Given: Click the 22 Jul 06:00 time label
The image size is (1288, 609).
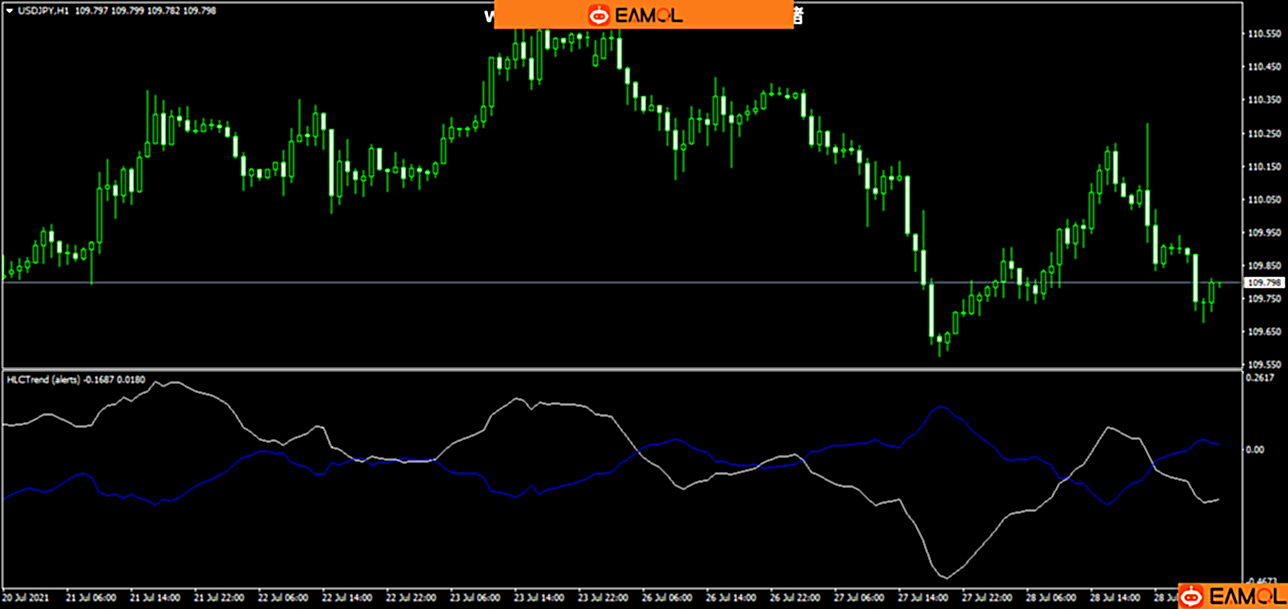Looking at the screenshot, I should [283, 598].
